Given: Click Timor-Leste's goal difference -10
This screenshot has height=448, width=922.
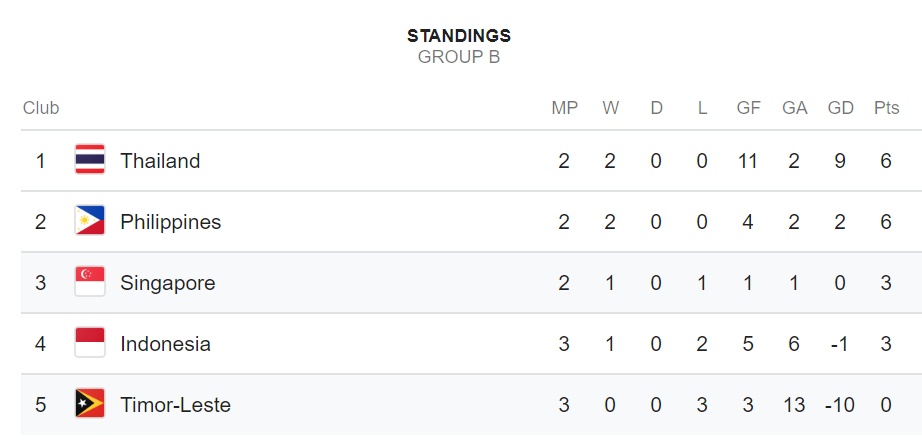Looking at the screenshot, I should (840, 405).
